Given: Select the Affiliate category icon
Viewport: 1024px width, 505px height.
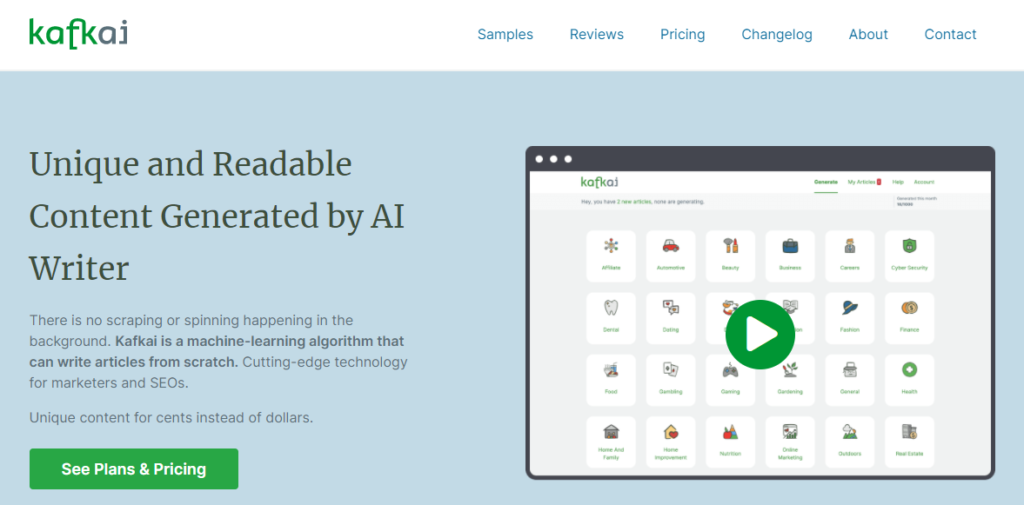Looking at the screenshot, I should (610, 247).
